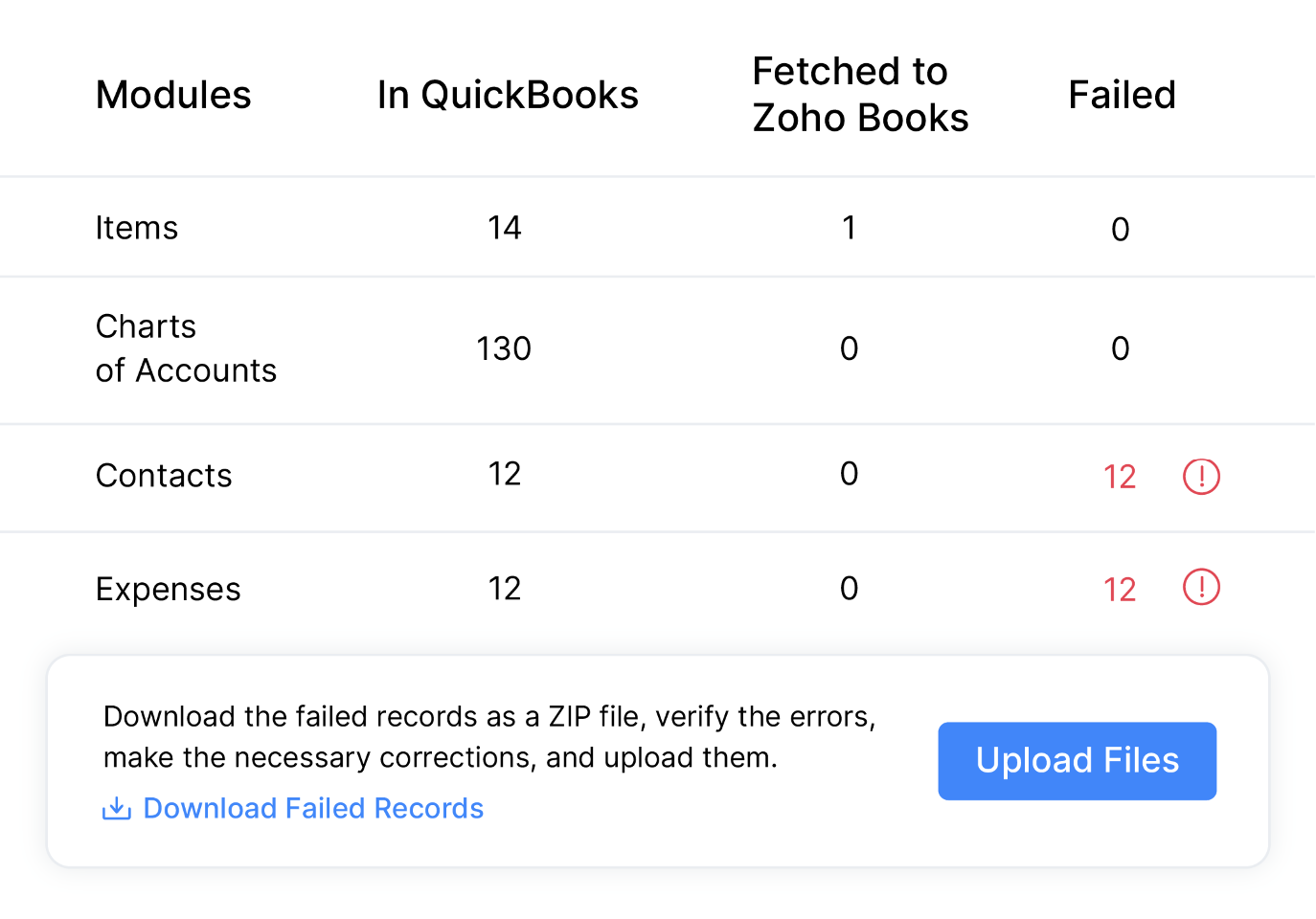
Task: Click the 130 count for Charts of Accounts
Action: 505,348
